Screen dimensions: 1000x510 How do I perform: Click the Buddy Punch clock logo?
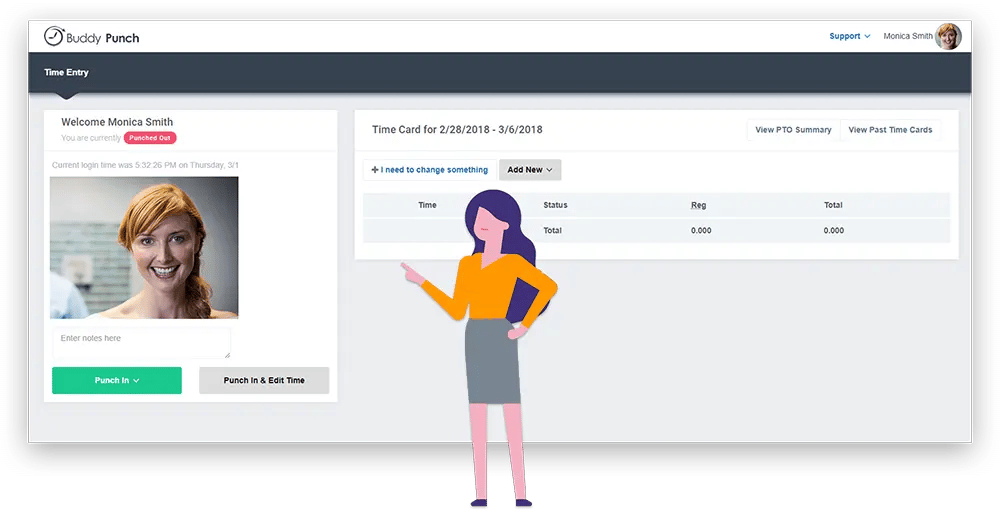54,36
